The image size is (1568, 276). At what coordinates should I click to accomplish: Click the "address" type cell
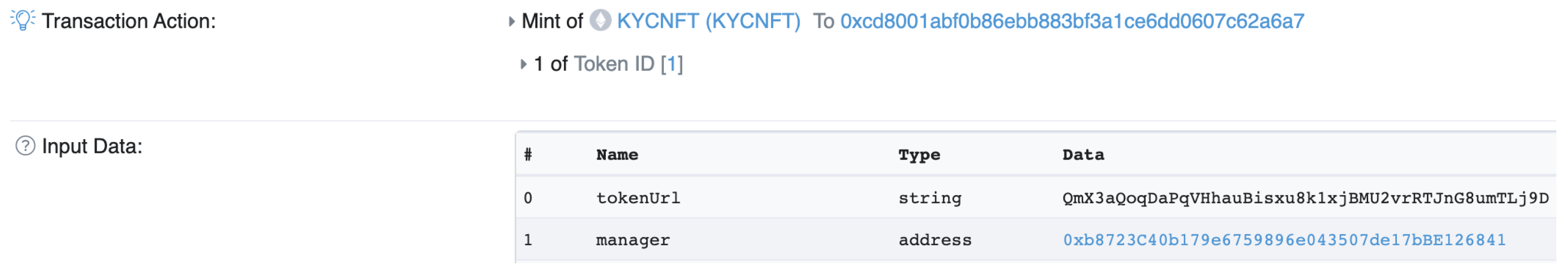934,240
